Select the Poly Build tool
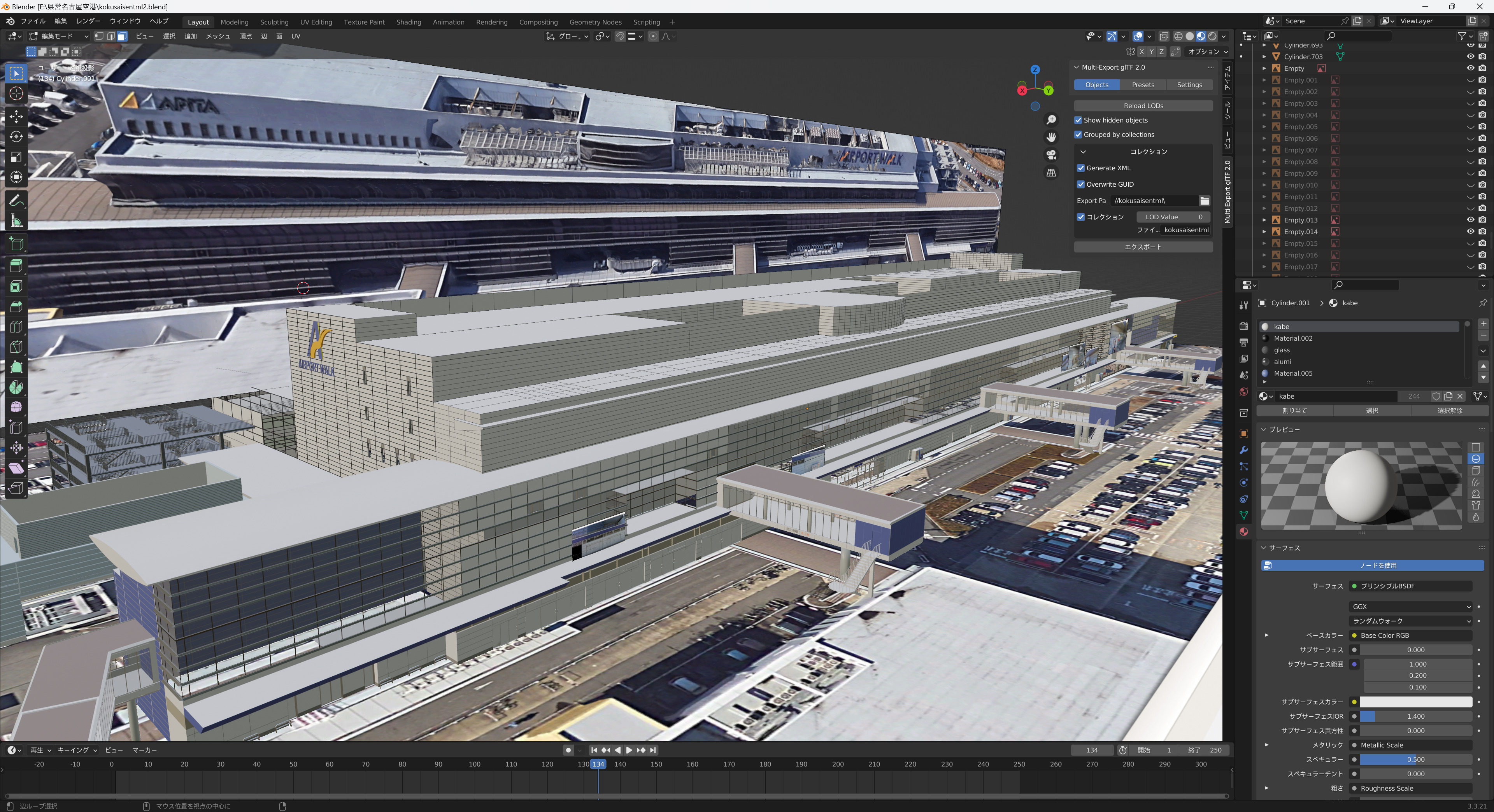This screenshot has height=812, width=1494. tap(16, 367)
